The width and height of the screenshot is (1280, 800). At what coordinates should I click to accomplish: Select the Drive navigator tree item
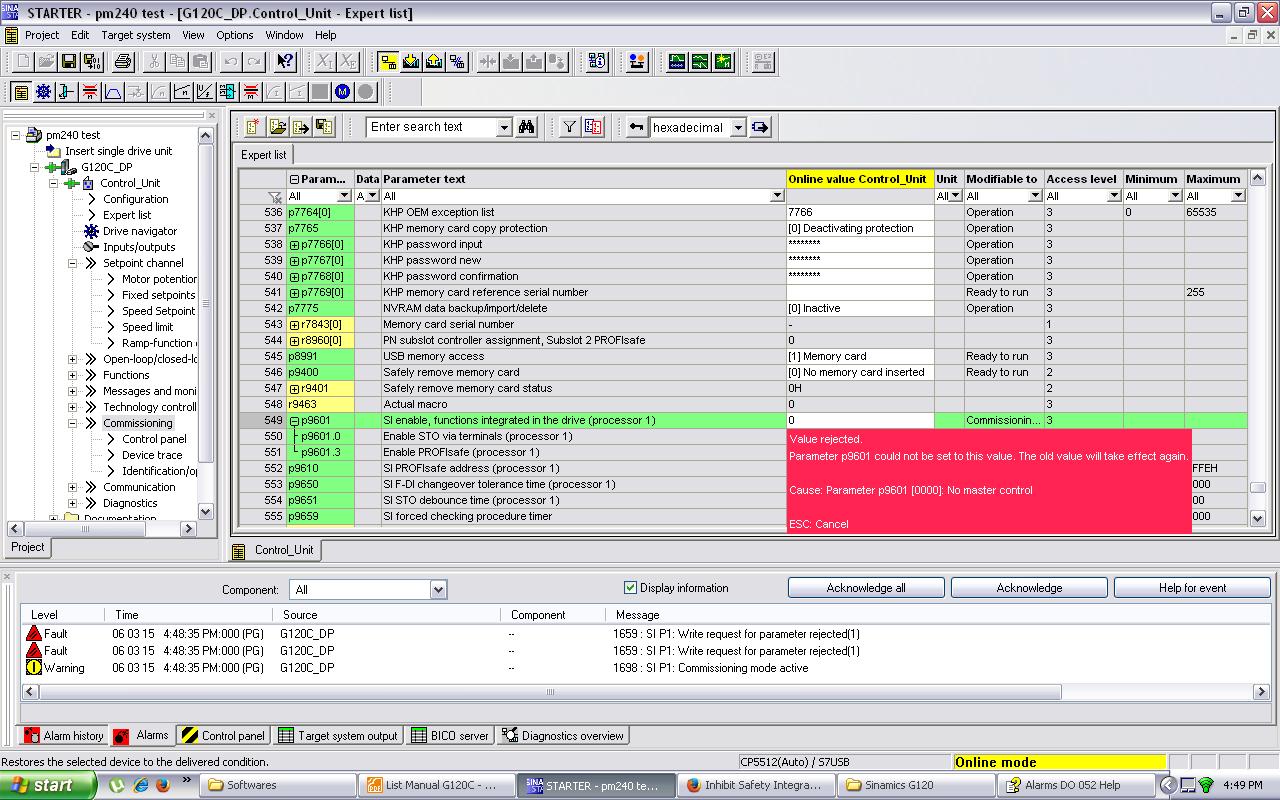click(140, 231)
